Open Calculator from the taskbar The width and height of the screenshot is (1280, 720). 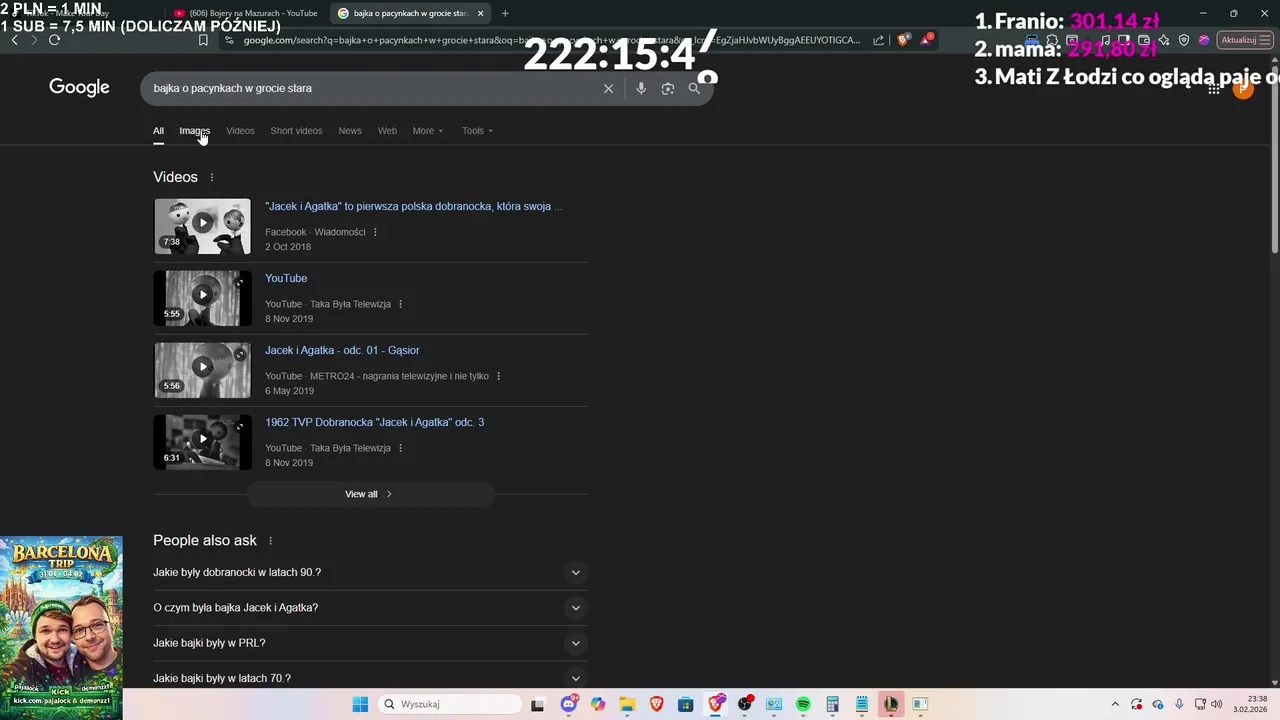tap(832, 704)
